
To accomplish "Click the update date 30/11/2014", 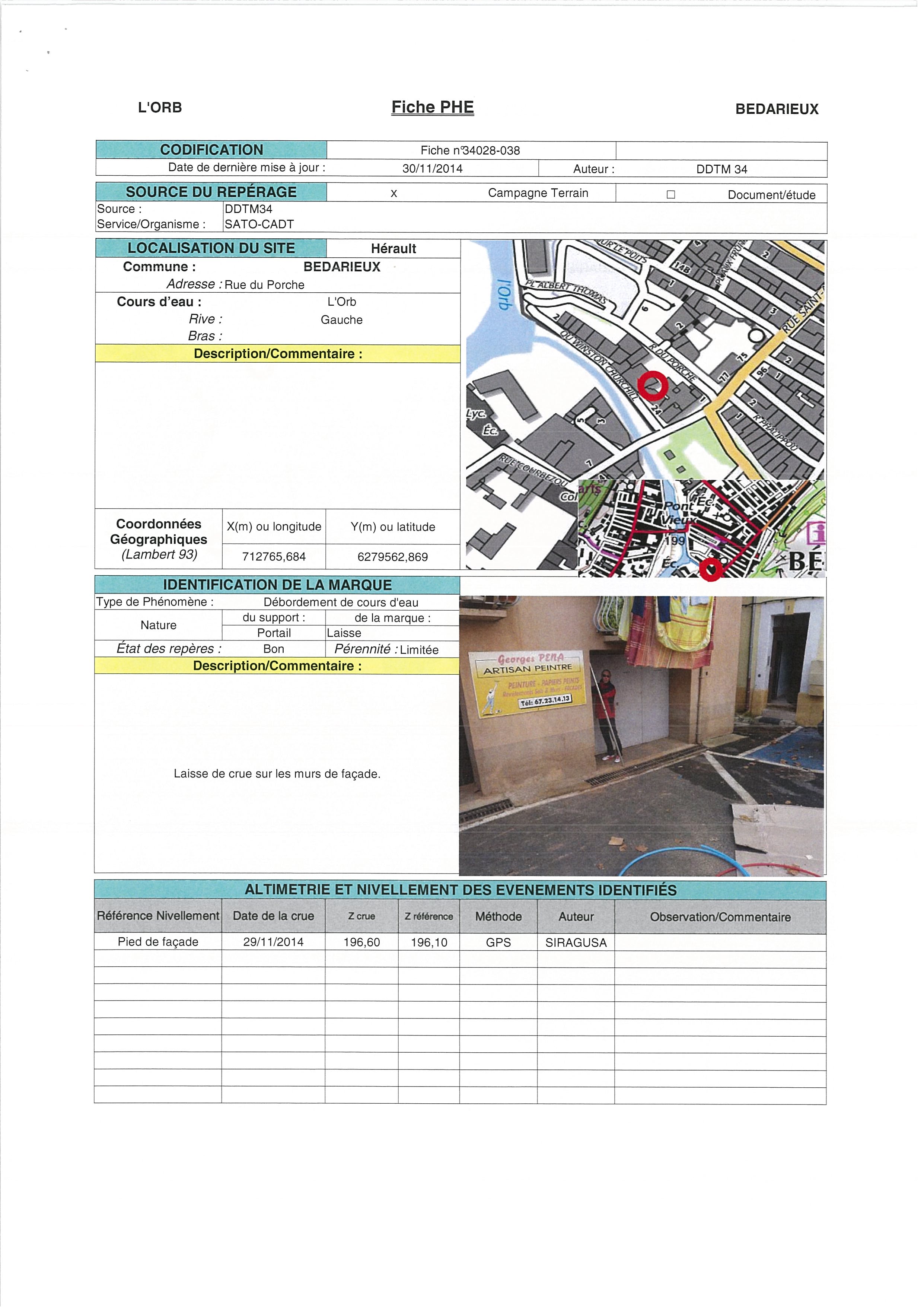I will [x=433, y=169].
